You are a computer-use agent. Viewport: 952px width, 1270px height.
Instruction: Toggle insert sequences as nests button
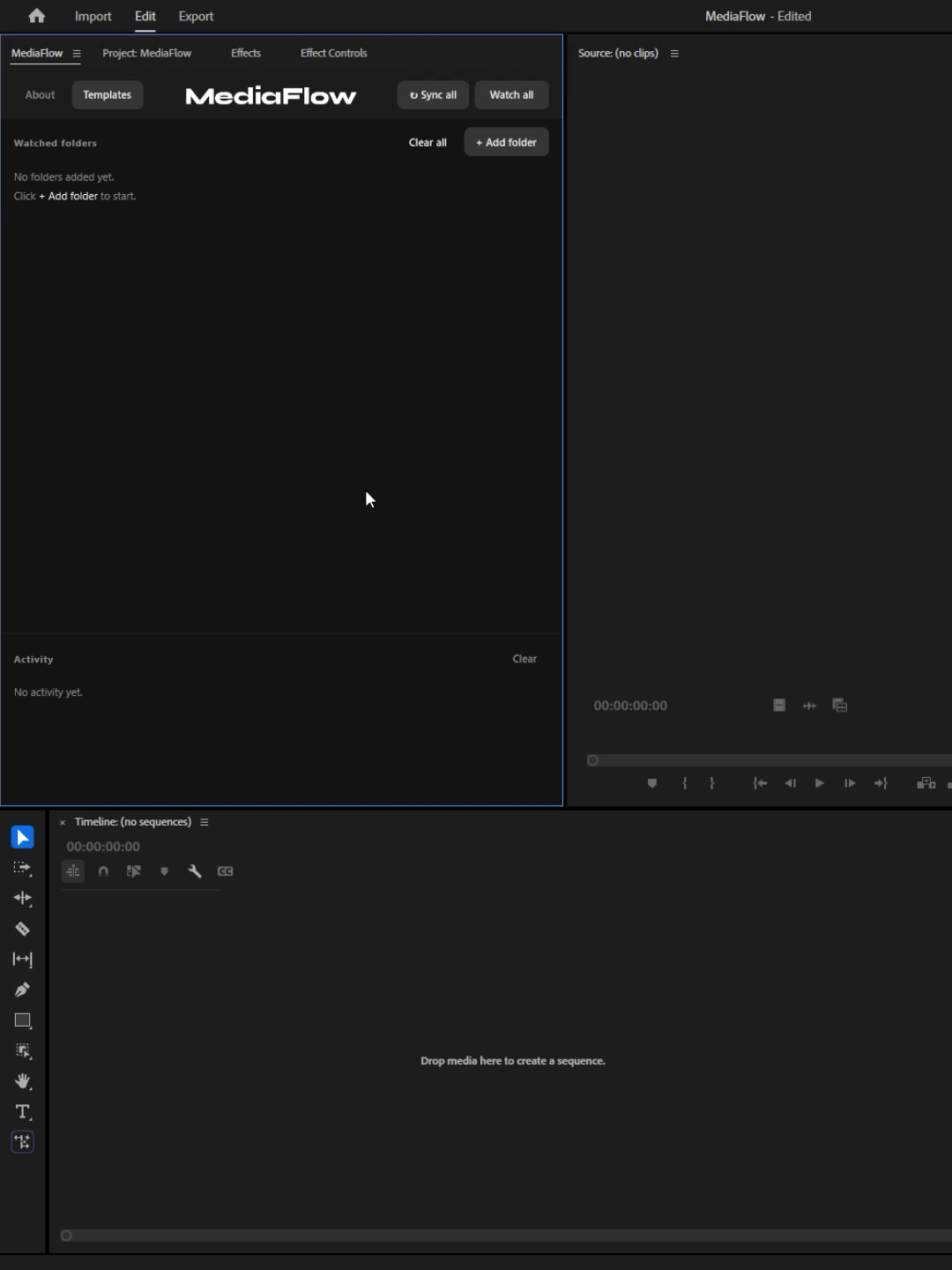click(73, 871)
